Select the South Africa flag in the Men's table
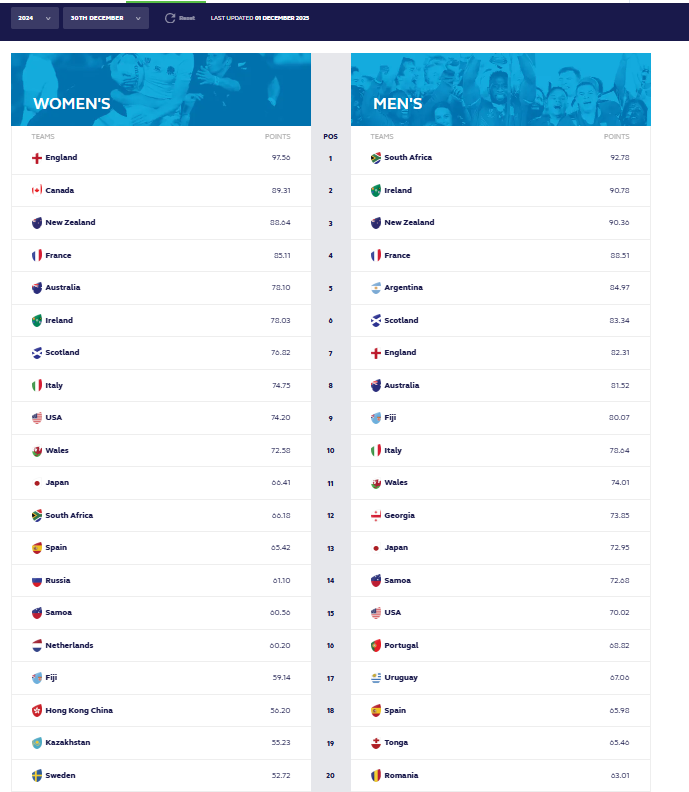Screen dimensions: 689x792 [x=376, y=158]
